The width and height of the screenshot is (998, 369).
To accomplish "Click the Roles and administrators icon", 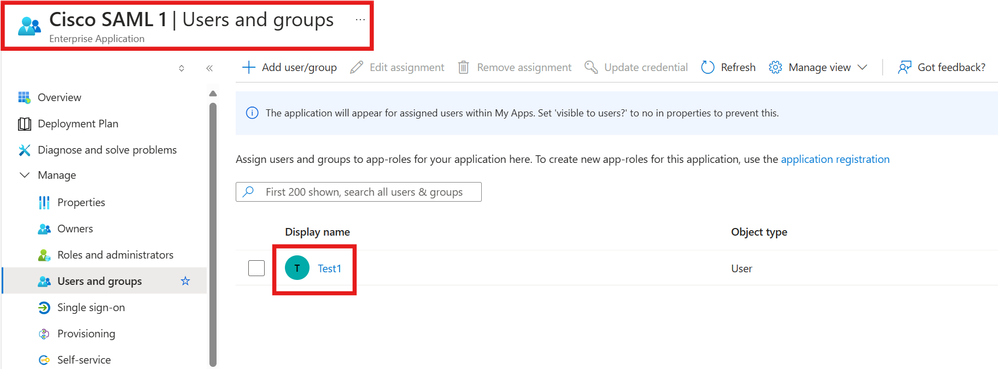I will [44, 255].
